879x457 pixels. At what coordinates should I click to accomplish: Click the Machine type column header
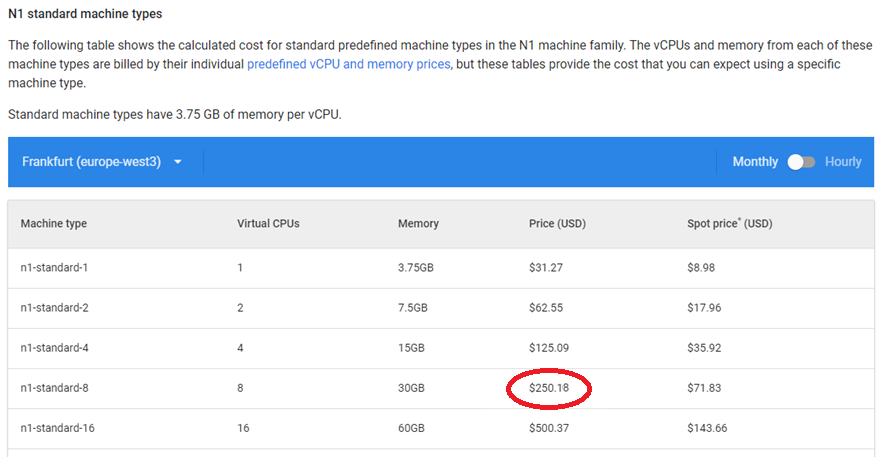(54, 224)
